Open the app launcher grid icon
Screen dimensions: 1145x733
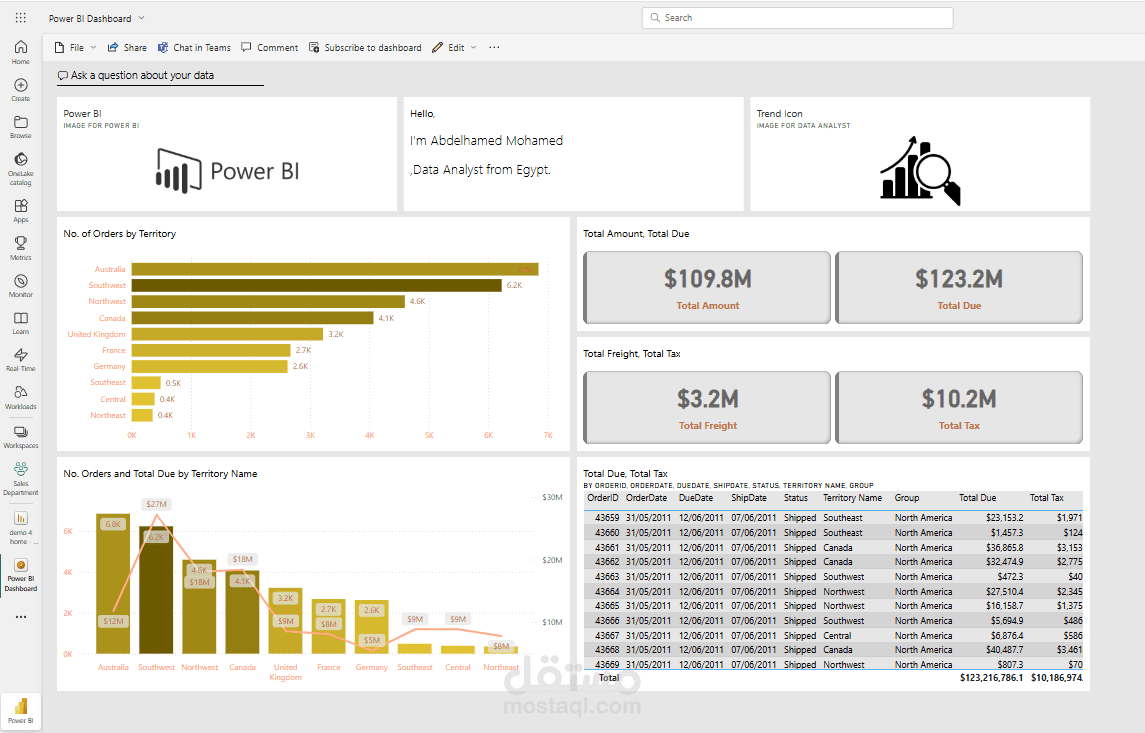(x=21, y=18)
